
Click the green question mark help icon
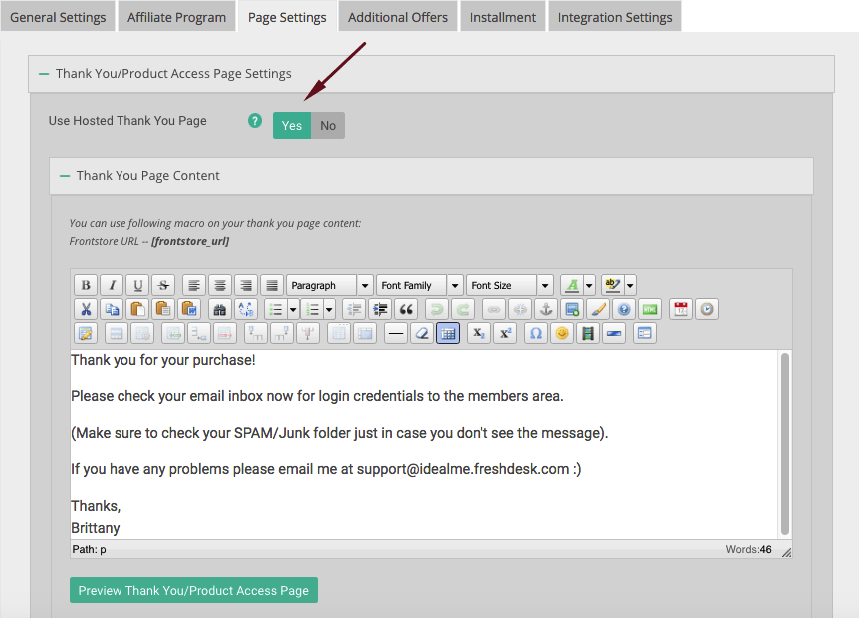click(x=255, y=121)
